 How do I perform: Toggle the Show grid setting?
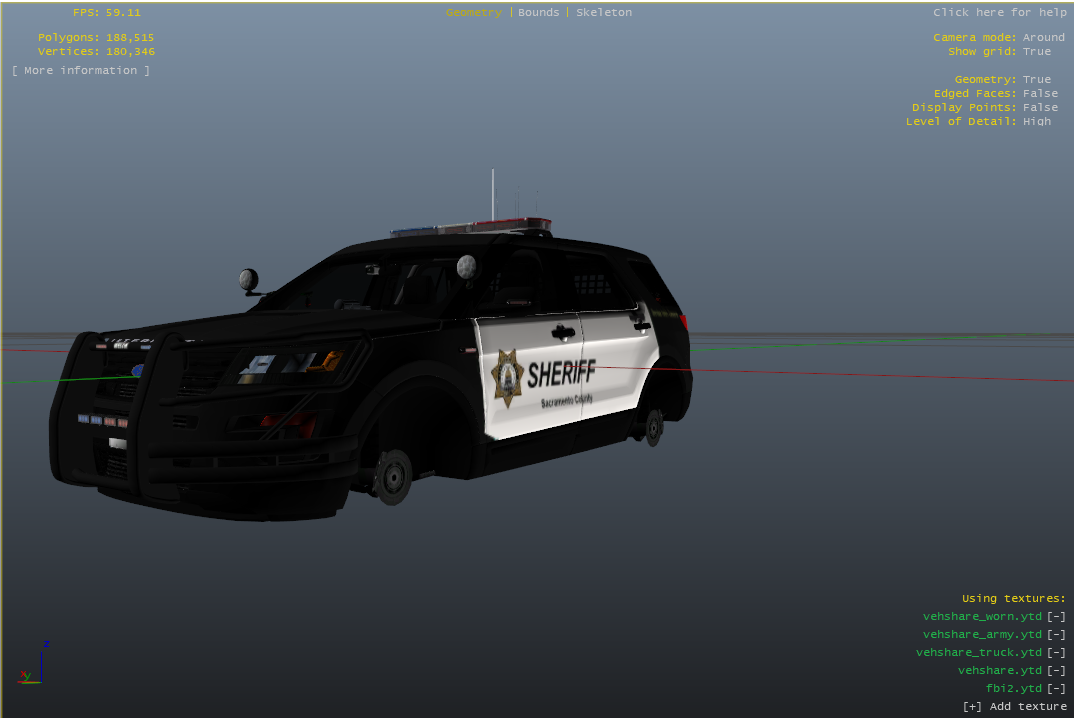tap(1036, 51)
